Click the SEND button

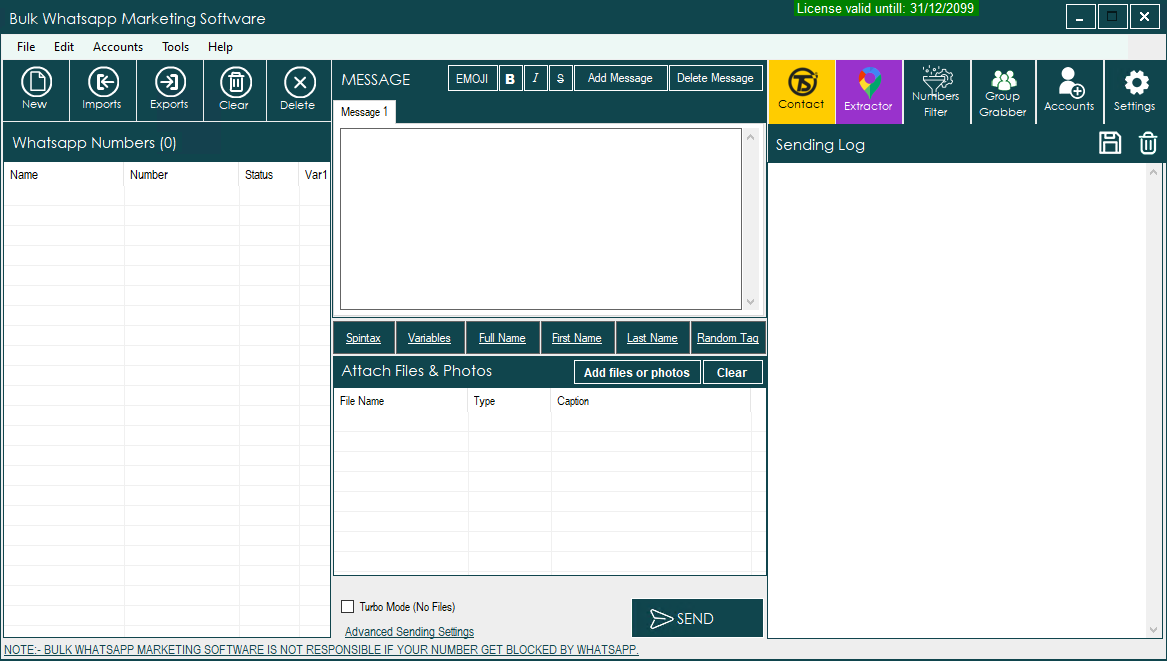pyautogui.click(x=697, y=618)
